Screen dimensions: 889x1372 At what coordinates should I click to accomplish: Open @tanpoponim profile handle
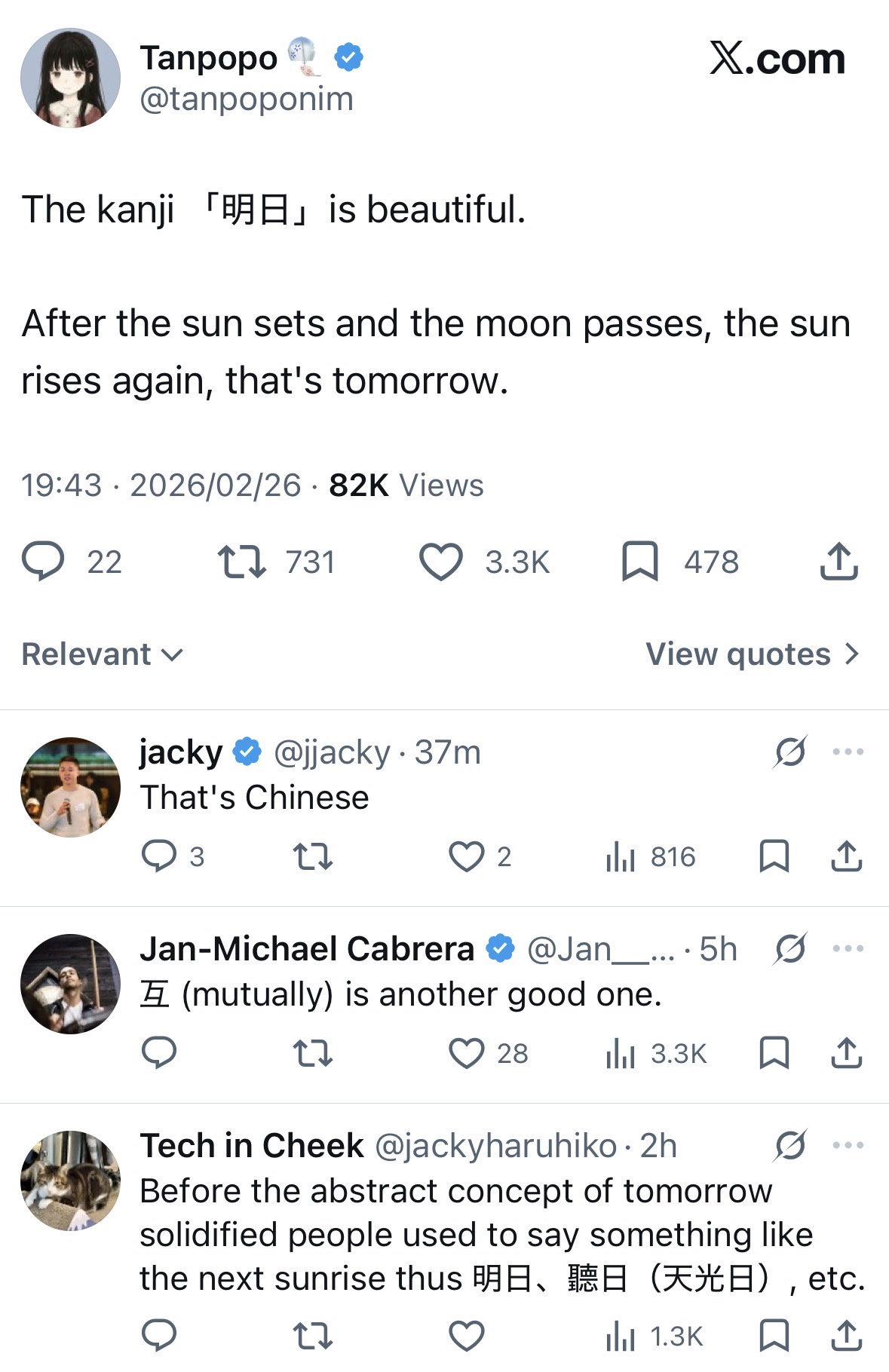(x=247, y=99)
